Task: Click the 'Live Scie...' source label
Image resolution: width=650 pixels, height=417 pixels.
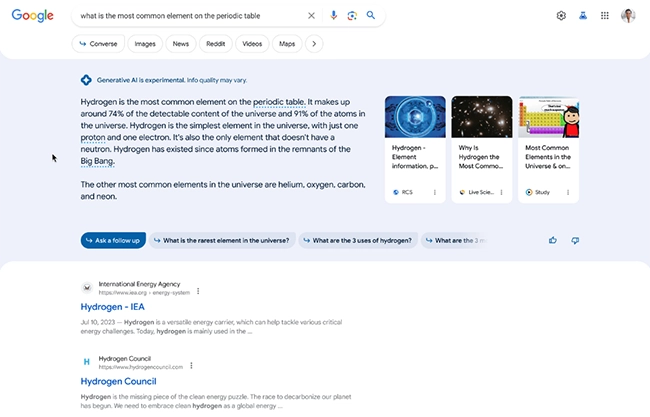Action: coord(481,192)
